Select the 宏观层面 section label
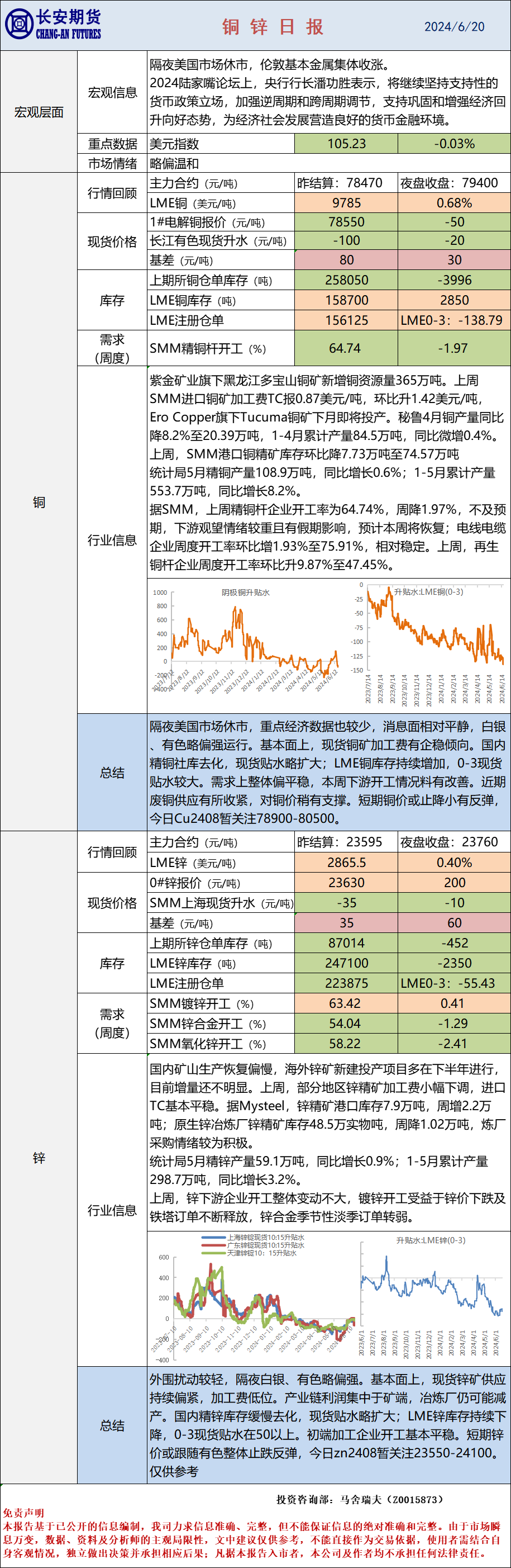Image resolution: width=511 pixels, height=1568 pixels. [x=39, y=112]
